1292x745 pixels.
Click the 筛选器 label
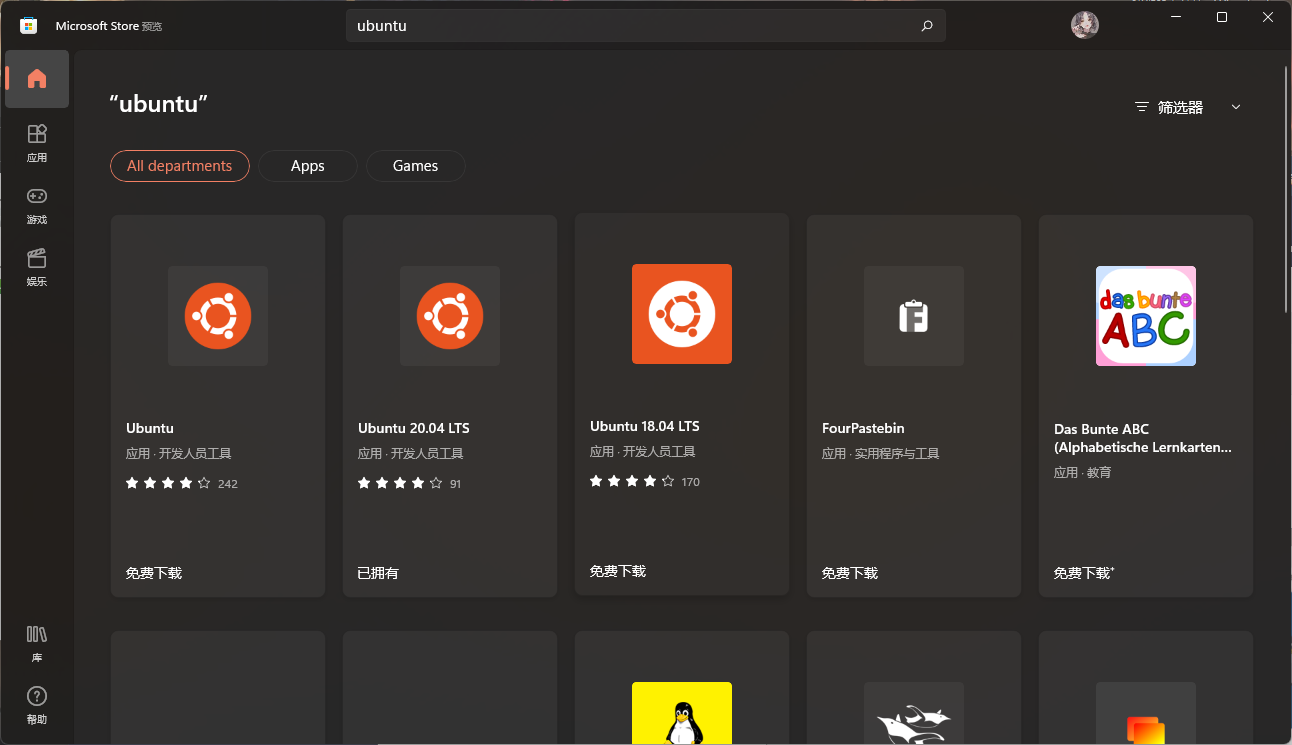point(1181,107)
